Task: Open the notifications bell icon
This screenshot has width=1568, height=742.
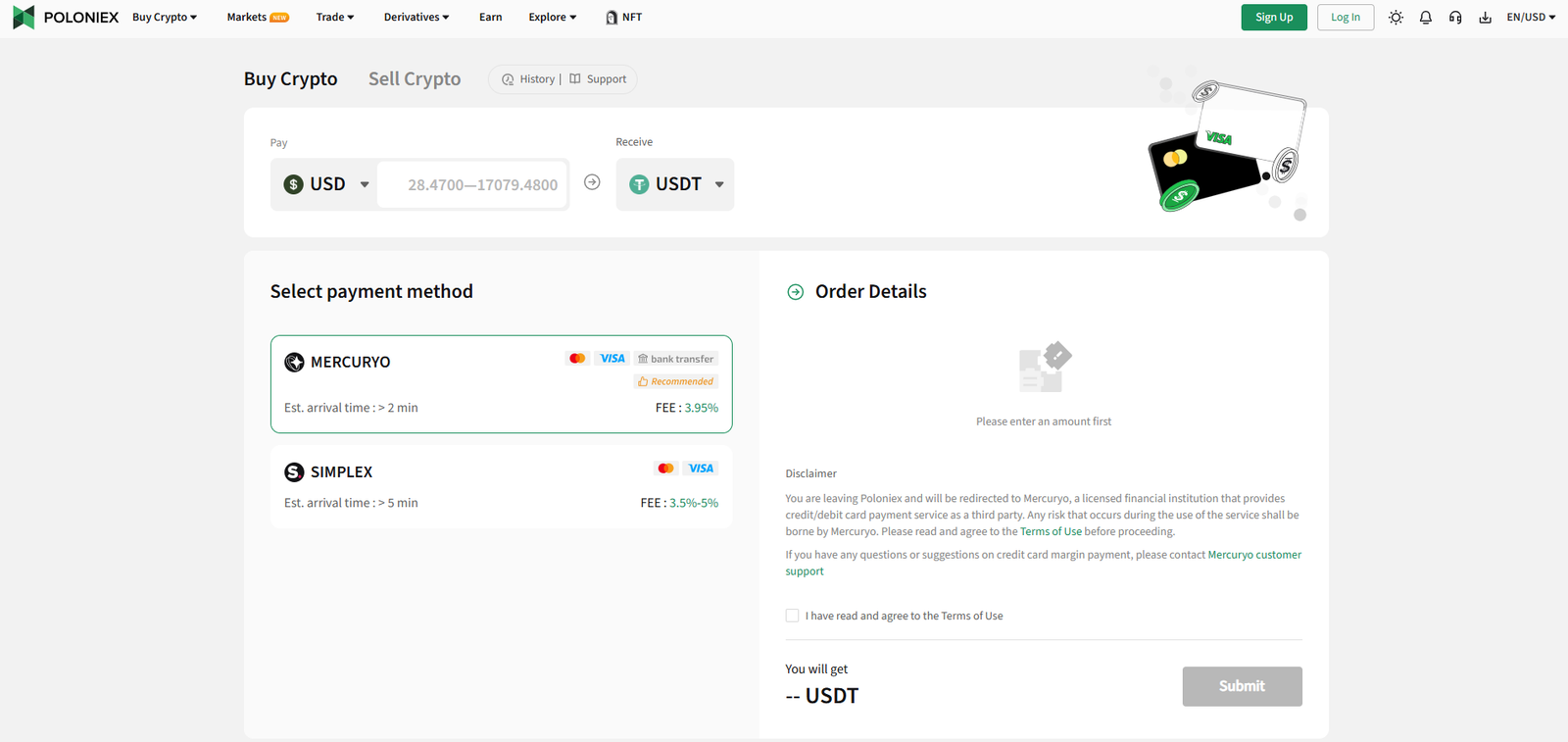Action: click(x=1426, y=18)
